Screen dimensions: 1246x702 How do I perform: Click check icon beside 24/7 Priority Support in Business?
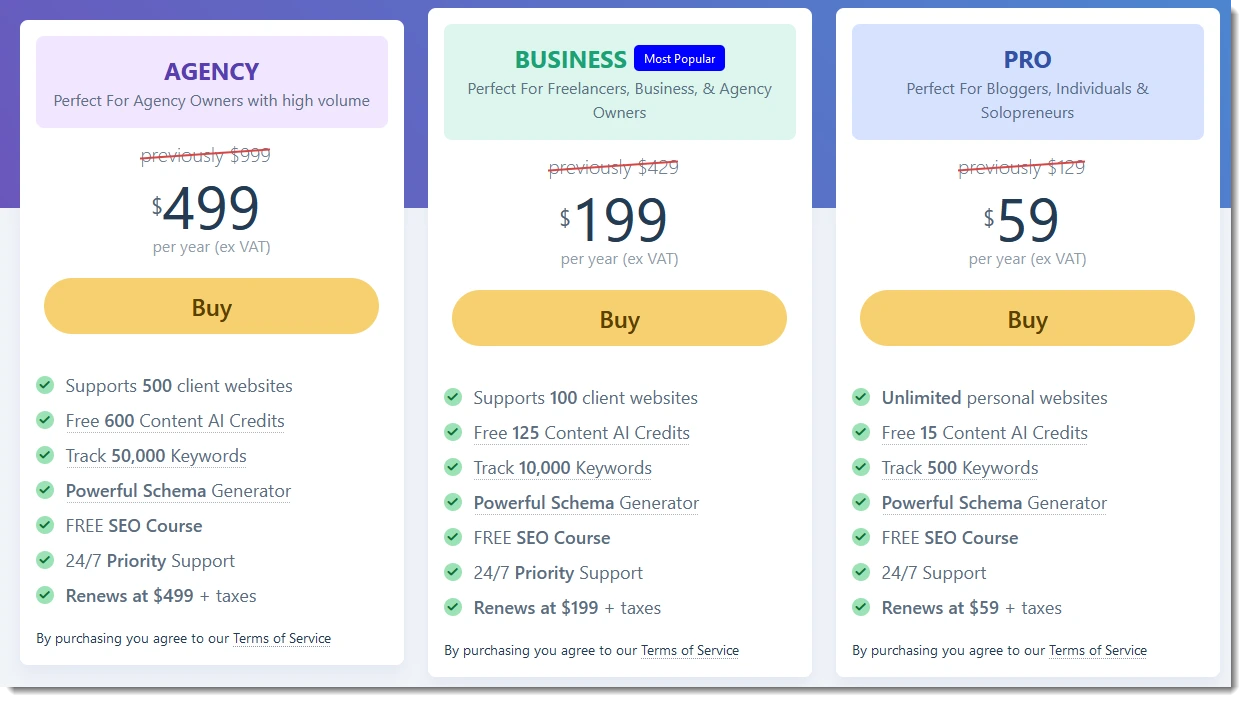pos(453,572)
